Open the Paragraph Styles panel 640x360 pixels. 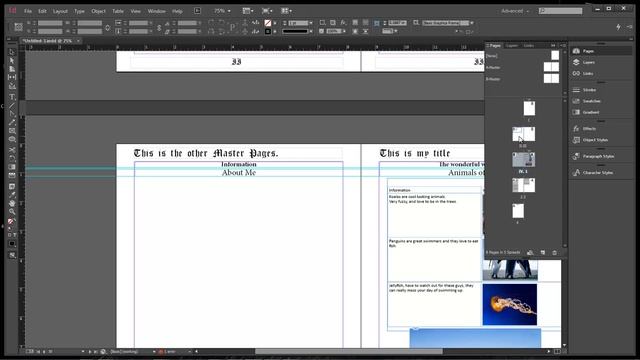click(601, 156)
